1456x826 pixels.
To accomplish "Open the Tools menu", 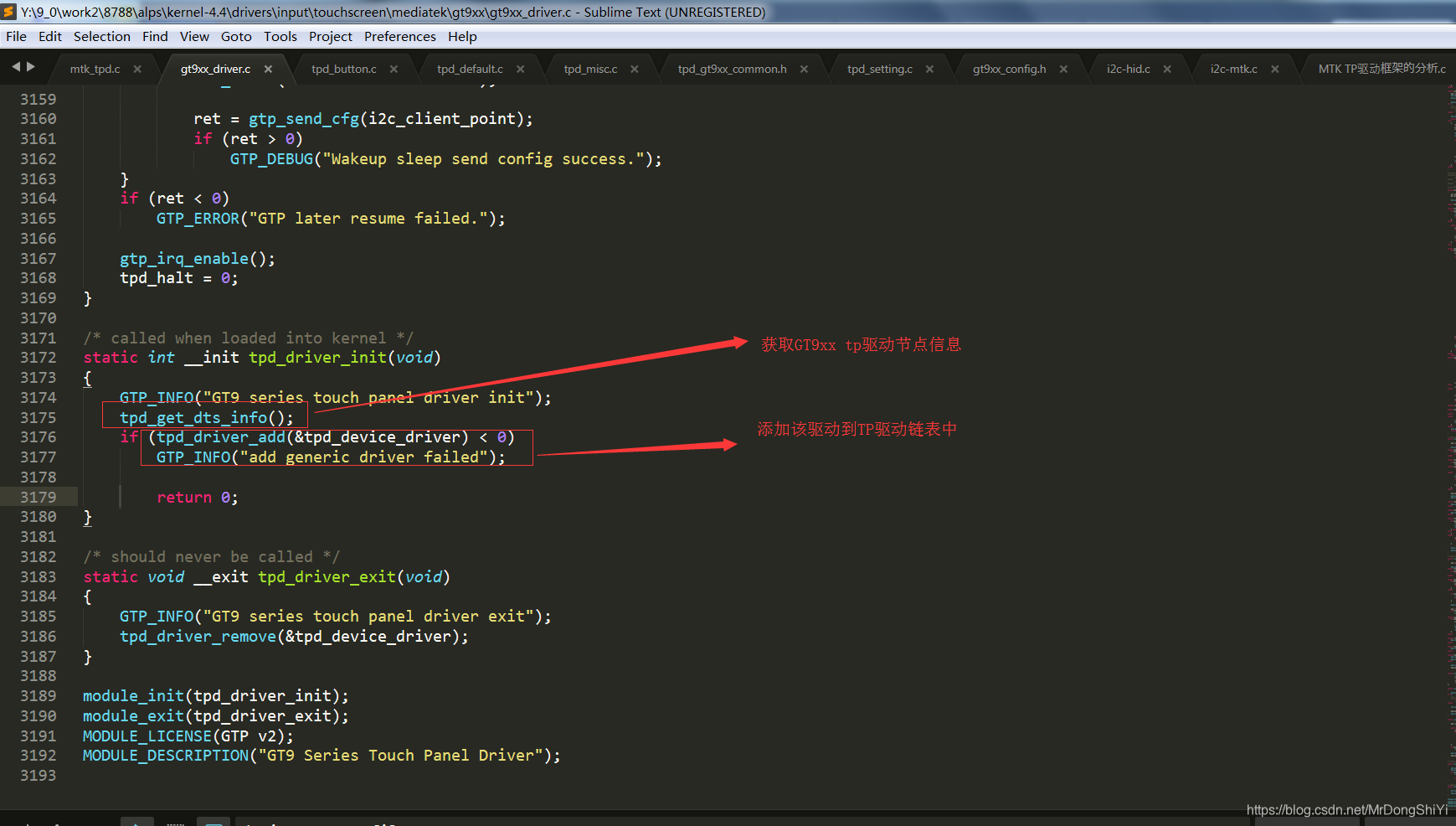I will click(x=280, y=36).
